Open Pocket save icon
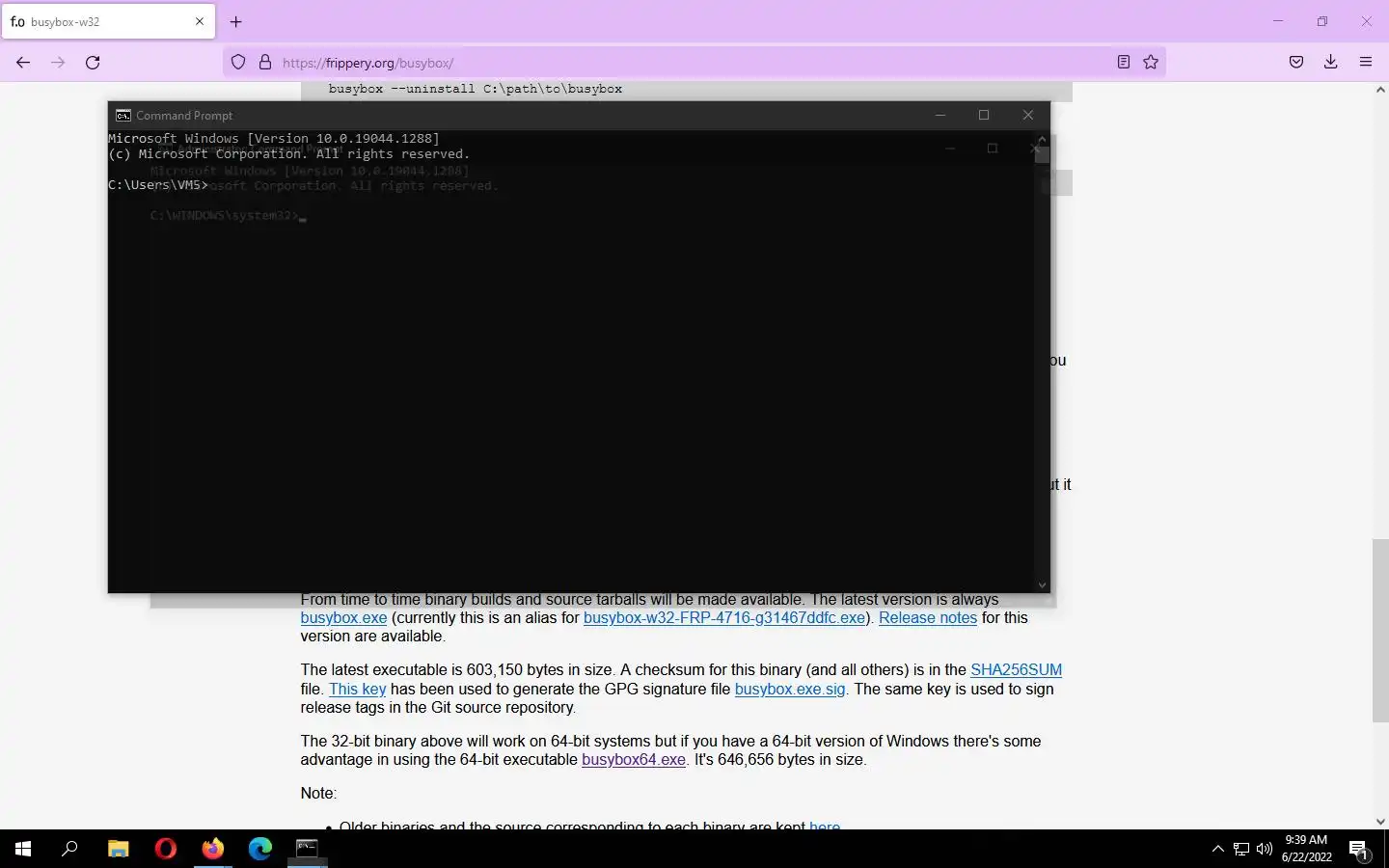The height and width of the screenshot is (868, 1389). click(1296, 63)
